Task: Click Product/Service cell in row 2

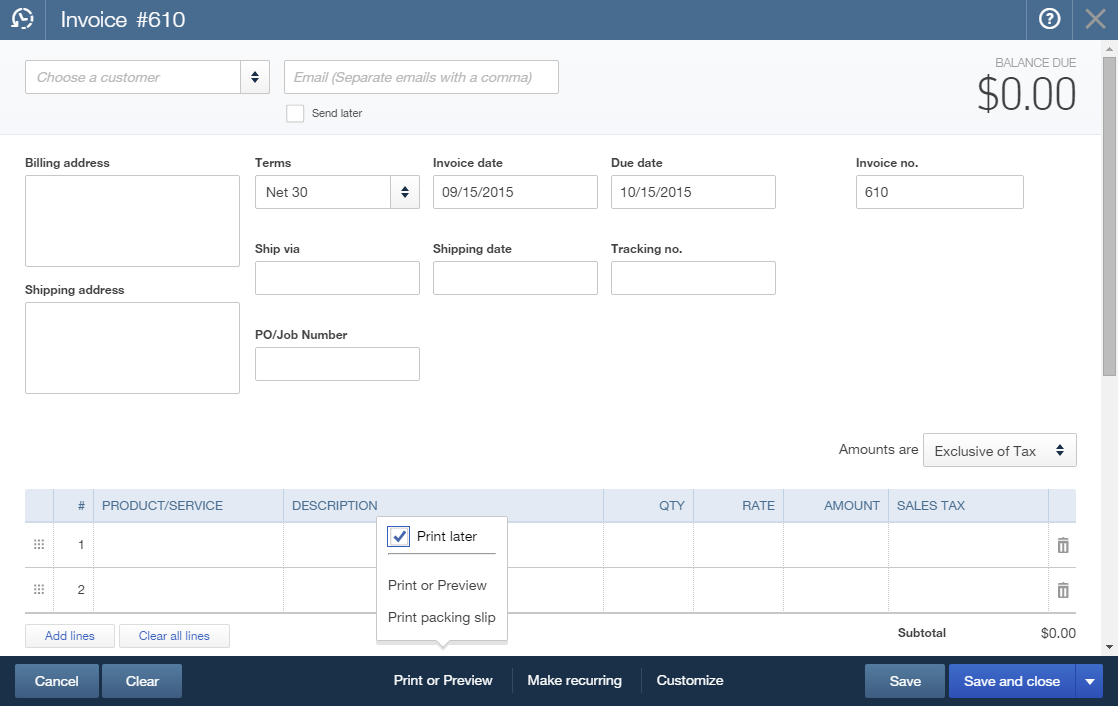Action: click(188, 590)
